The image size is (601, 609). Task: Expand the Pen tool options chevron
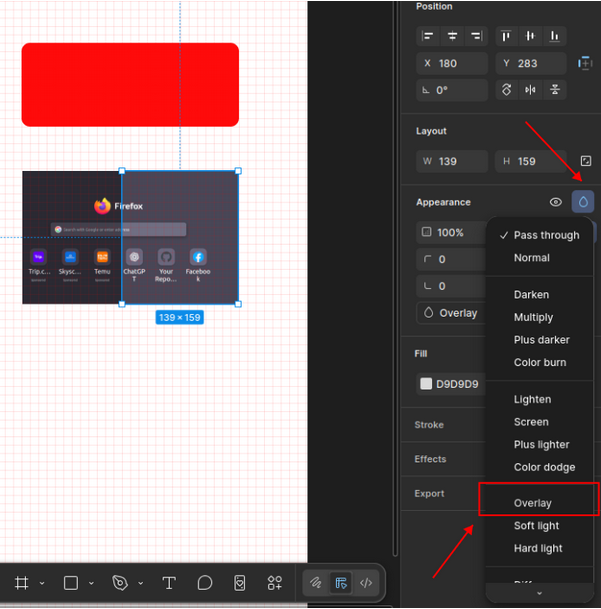[140, 583]
